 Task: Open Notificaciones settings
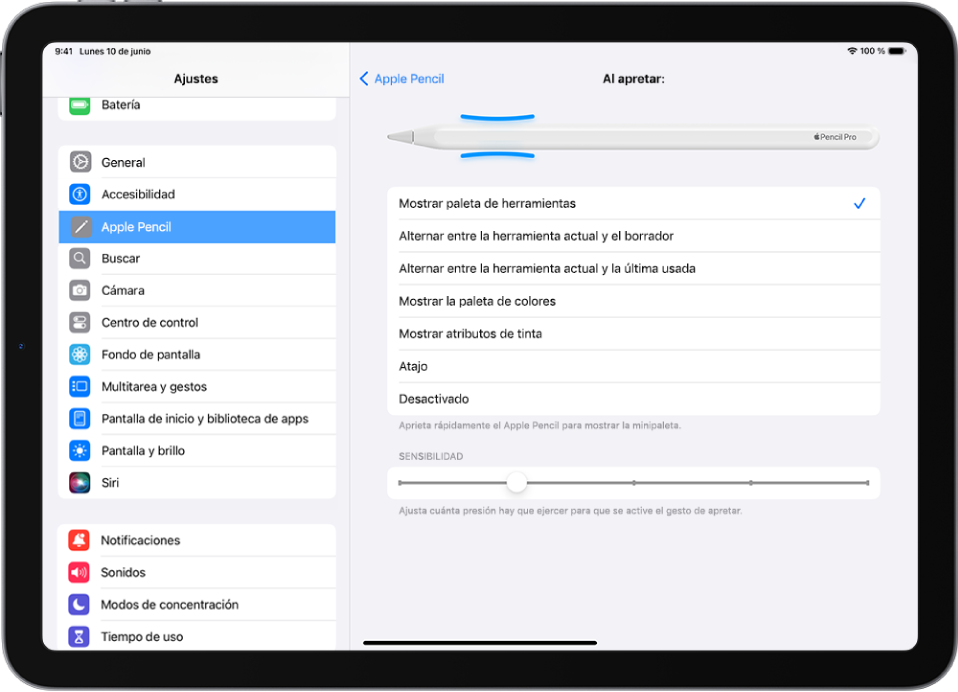[x=197, y=540]
